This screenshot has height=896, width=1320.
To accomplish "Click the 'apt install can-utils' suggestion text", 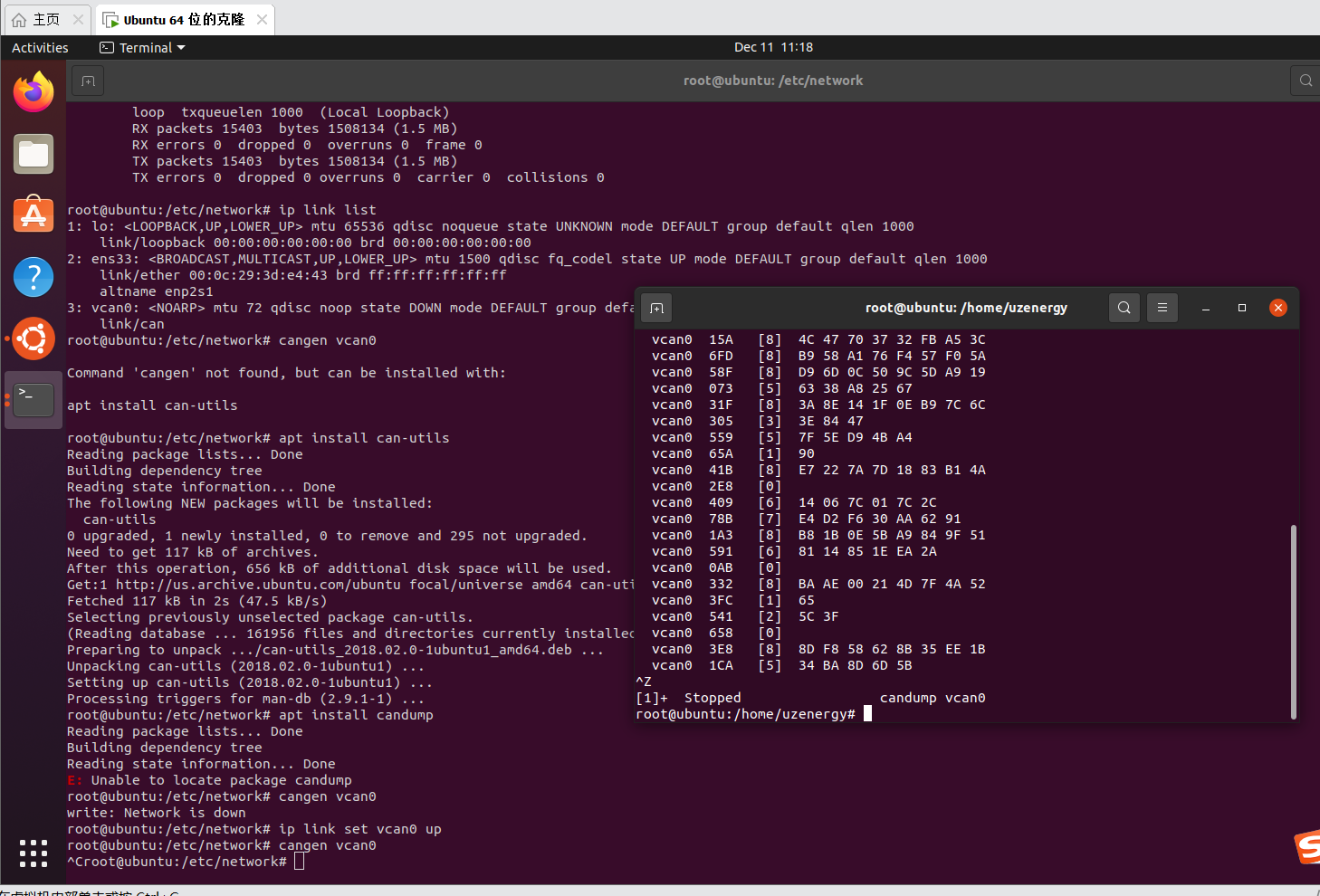I will [x=152, y=405].
